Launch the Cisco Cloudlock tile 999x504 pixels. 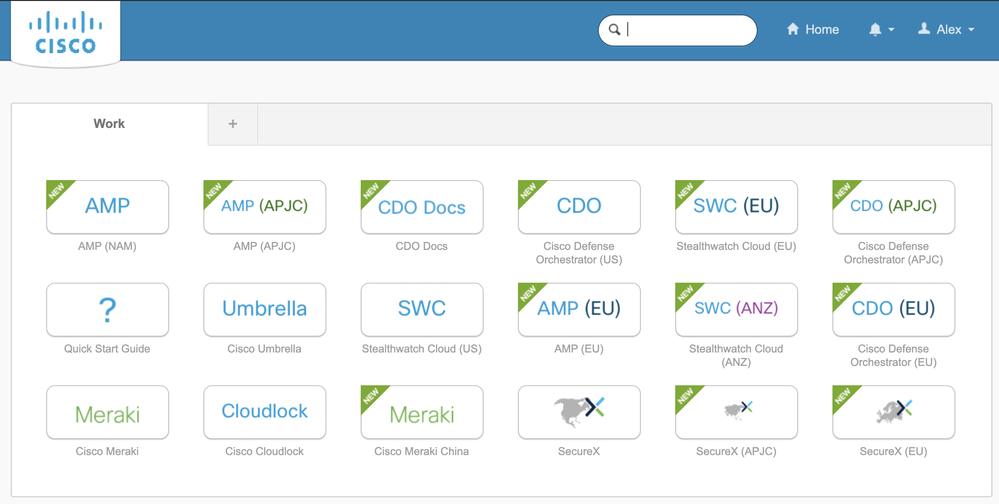pos(264,411)
